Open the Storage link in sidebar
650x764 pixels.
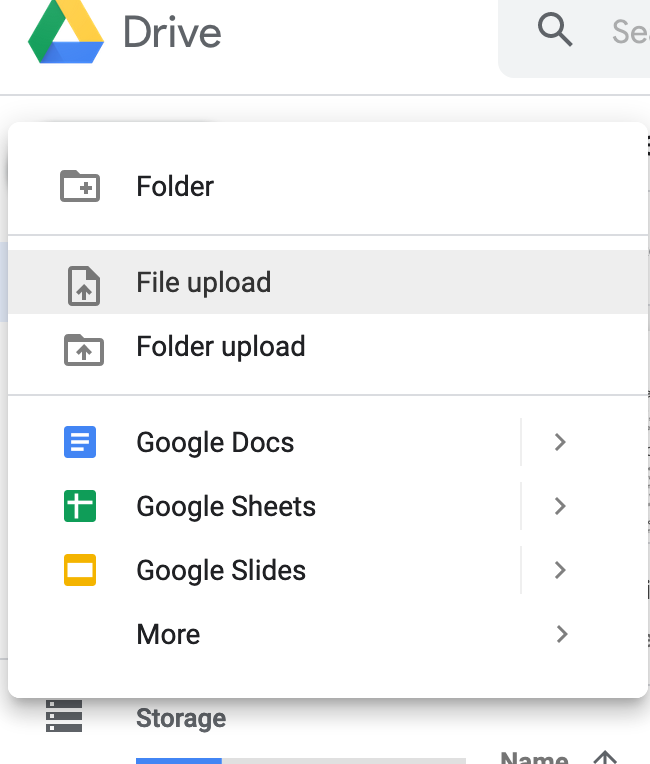click(x=181, y=718)
